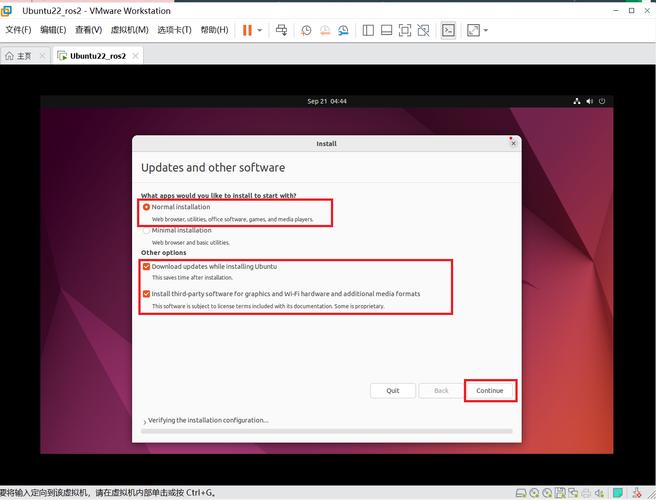Image resolution: width=656 pixels, height=500 pixels.
Task: Click the installation progress bar
Action: click(327, 431)
